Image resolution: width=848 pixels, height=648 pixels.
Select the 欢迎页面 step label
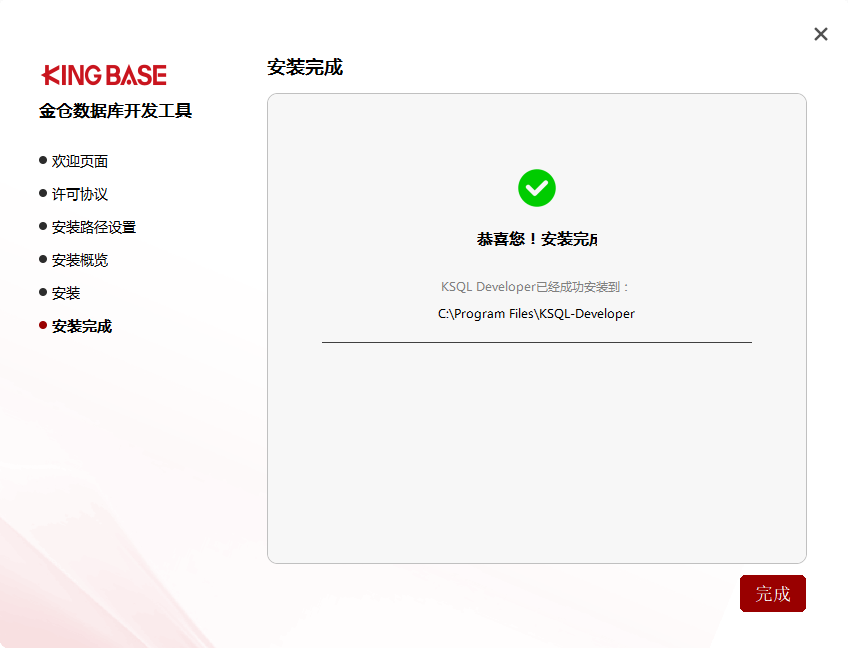click(x=80, y=161)
